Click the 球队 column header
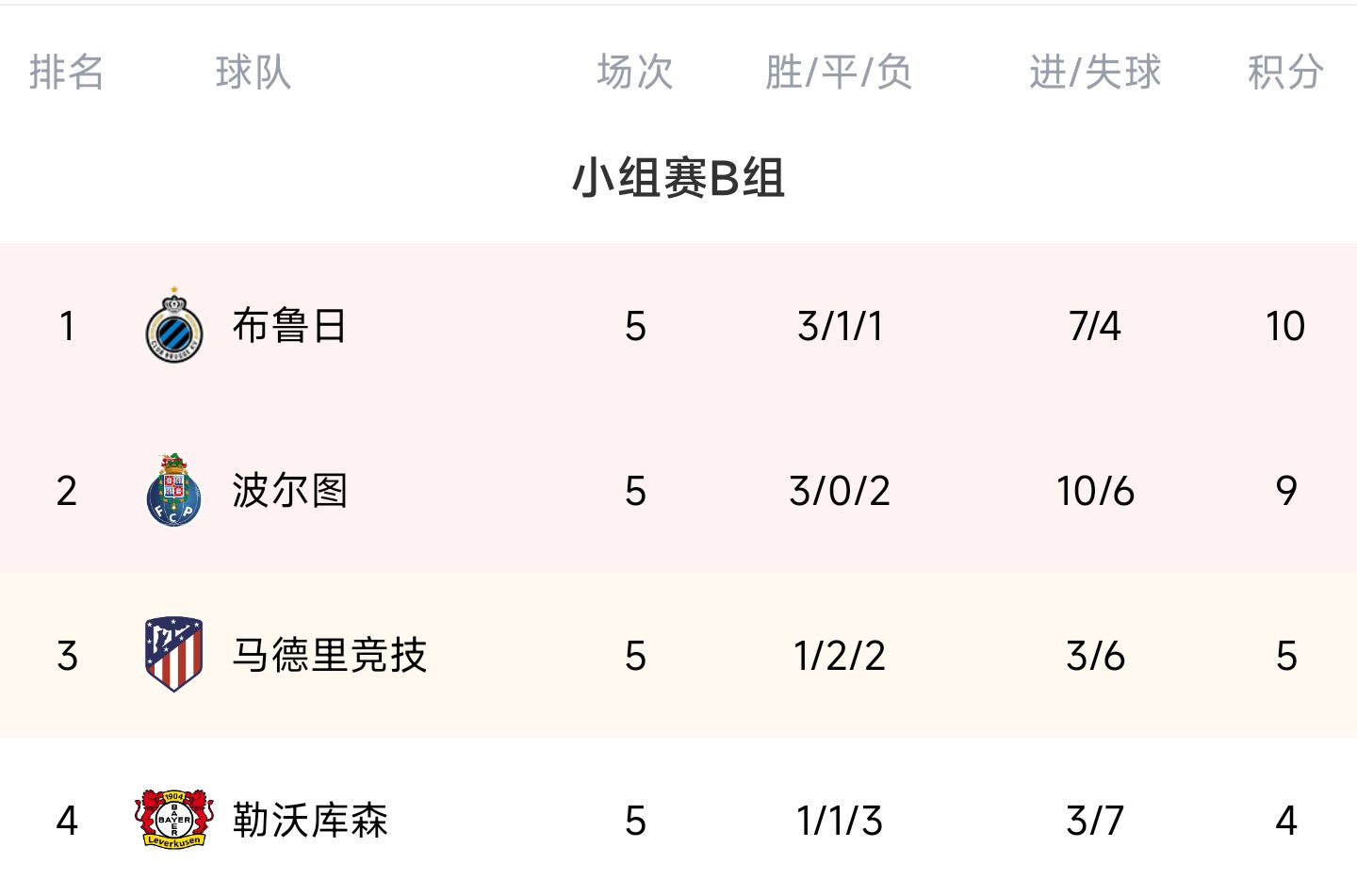Image resolution: width=1357 pixels, height=896 pixels. click(x=253, y=73)
